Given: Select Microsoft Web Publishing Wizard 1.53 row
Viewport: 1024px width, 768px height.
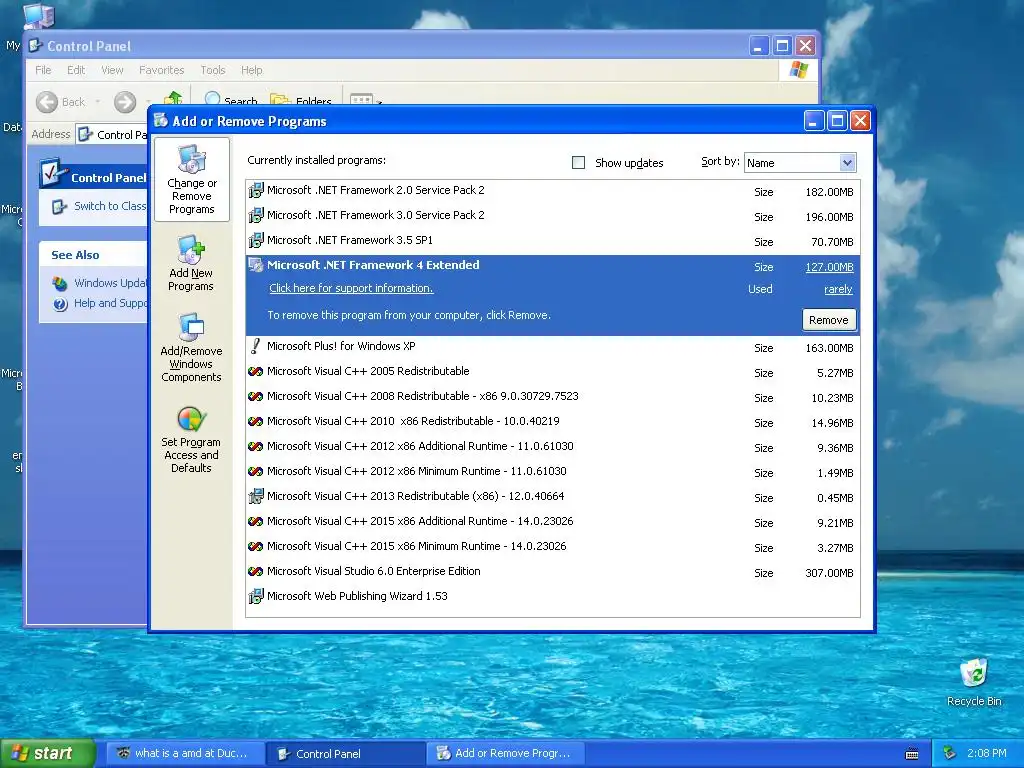Looking at the screenshot, I should click(552, 596).
